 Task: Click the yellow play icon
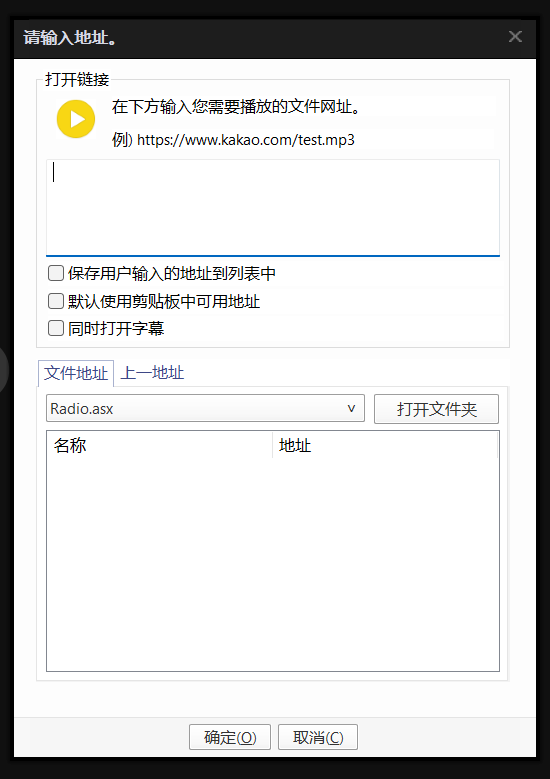point(76,119)
